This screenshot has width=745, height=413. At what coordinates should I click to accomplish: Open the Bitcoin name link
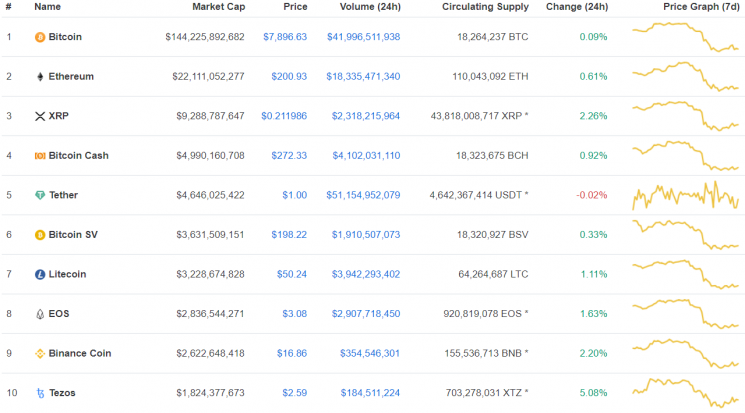point(65,37)
